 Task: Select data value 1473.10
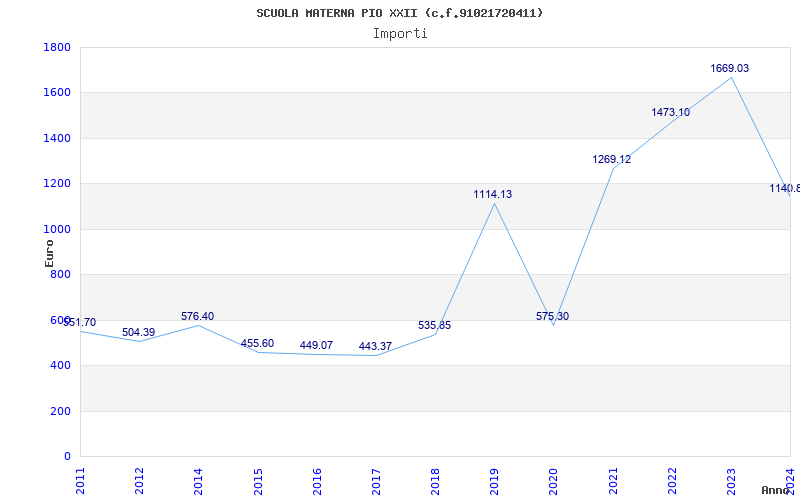[671, 112]
